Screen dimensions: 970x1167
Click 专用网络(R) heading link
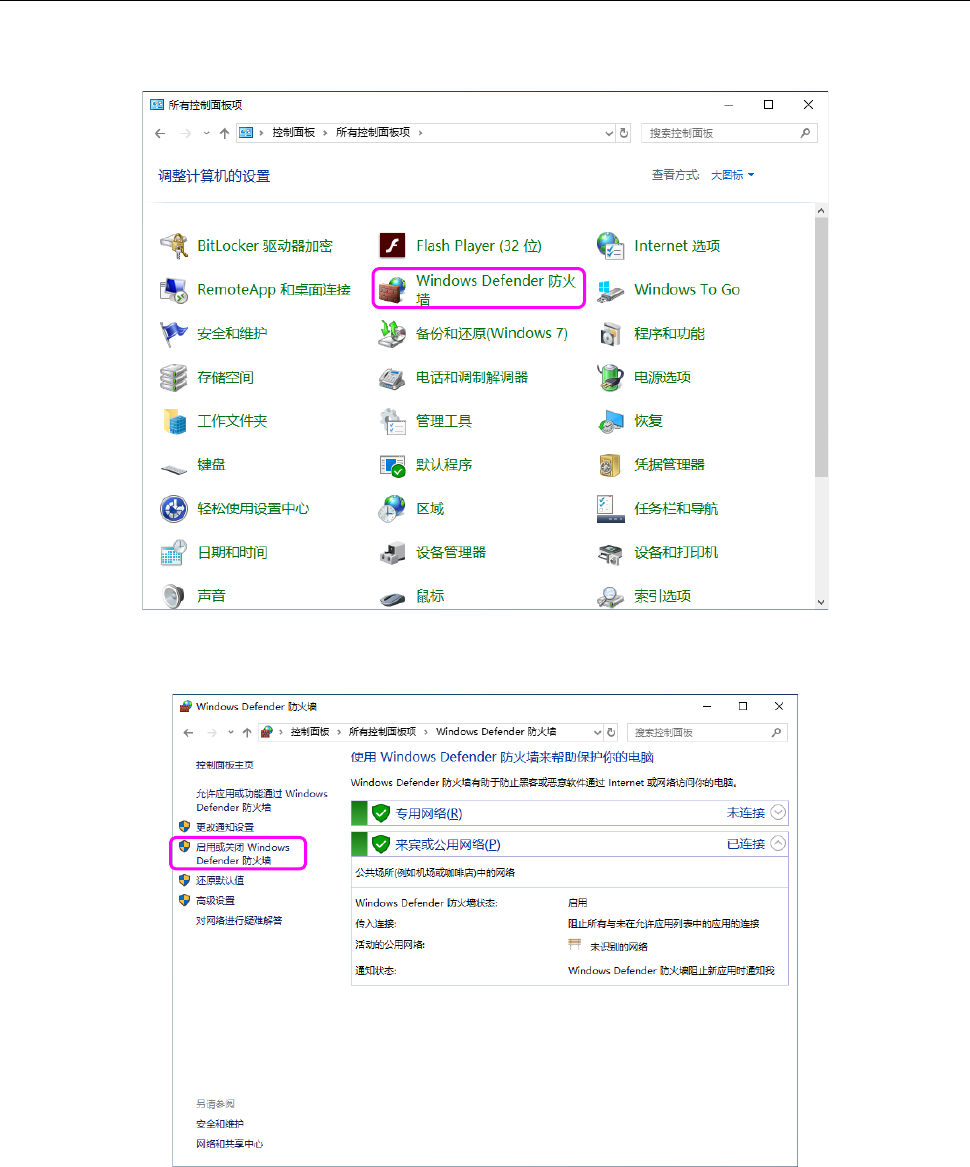pyautogui.click(x=429, y=813)
